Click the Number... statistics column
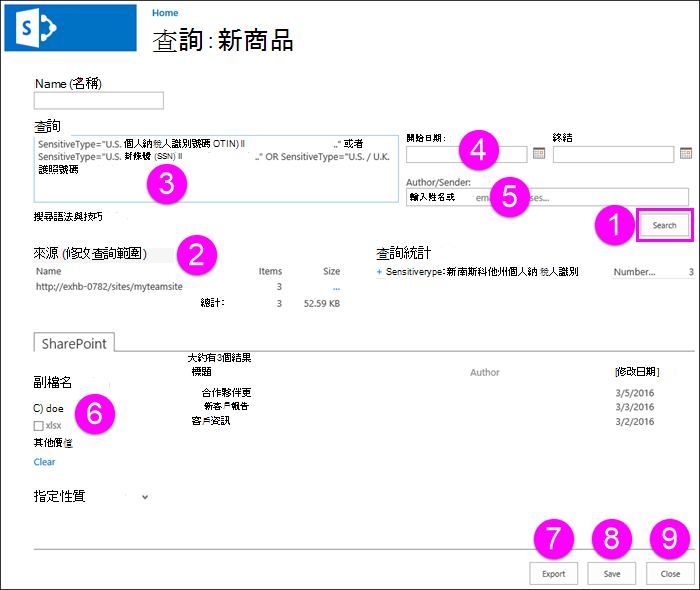Image resolution: width=700 pixels, height=590 pixels. (634, 272)
